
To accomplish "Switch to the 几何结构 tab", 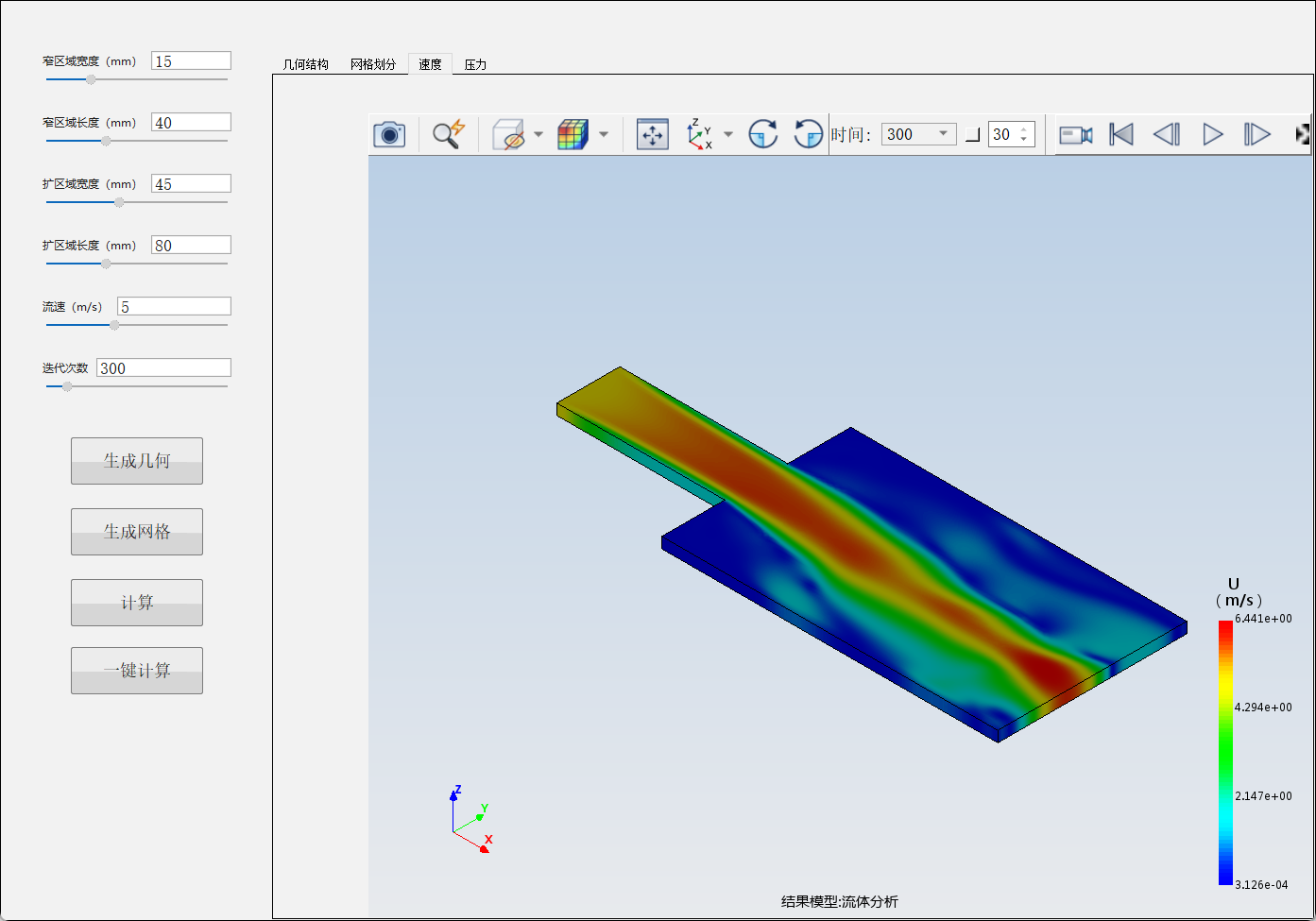I will [306, 64].
